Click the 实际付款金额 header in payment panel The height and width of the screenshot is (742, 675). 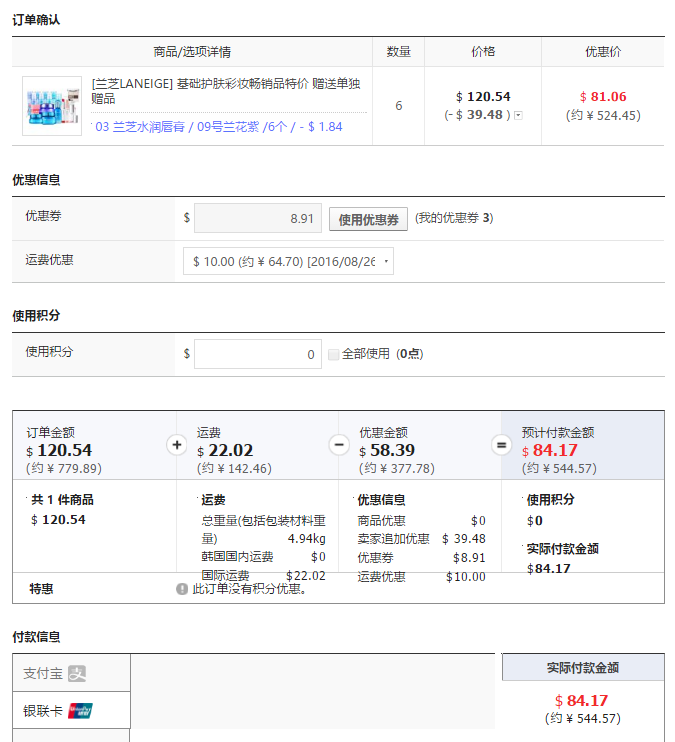click(x=583, y=668)
